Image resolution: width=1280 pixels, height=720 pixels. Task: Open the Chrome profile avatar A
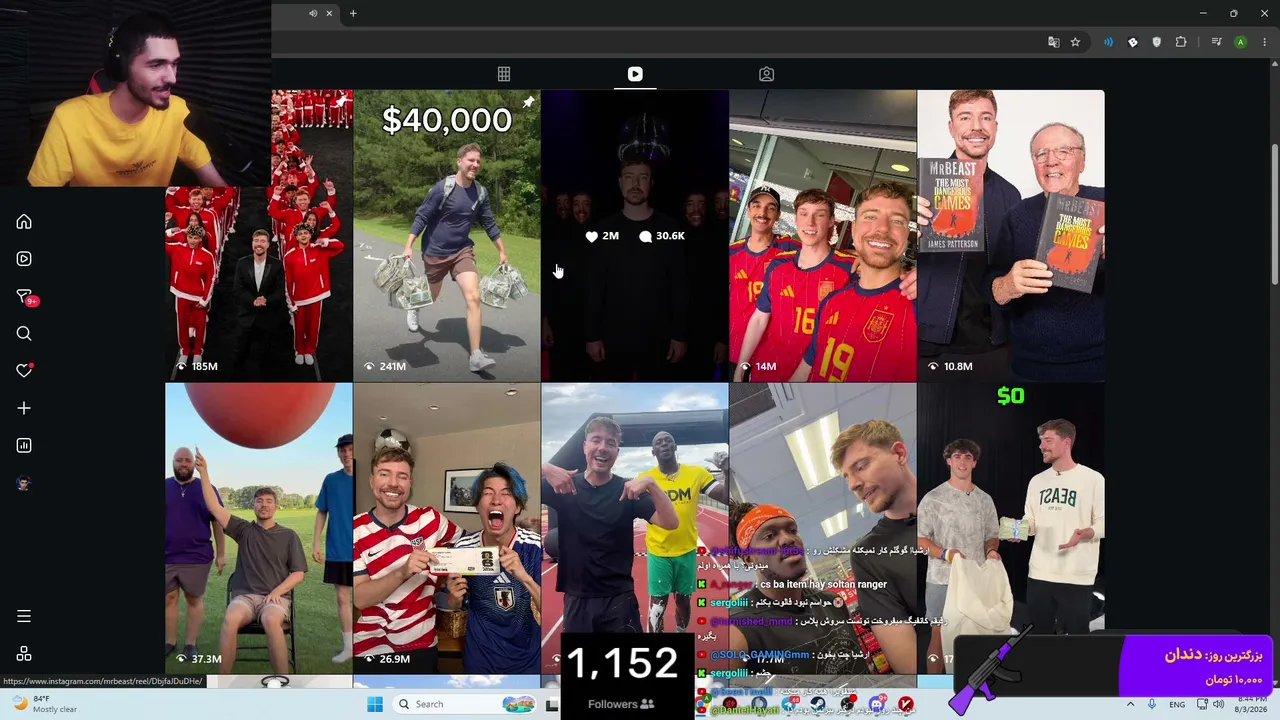pos(1240,42)
